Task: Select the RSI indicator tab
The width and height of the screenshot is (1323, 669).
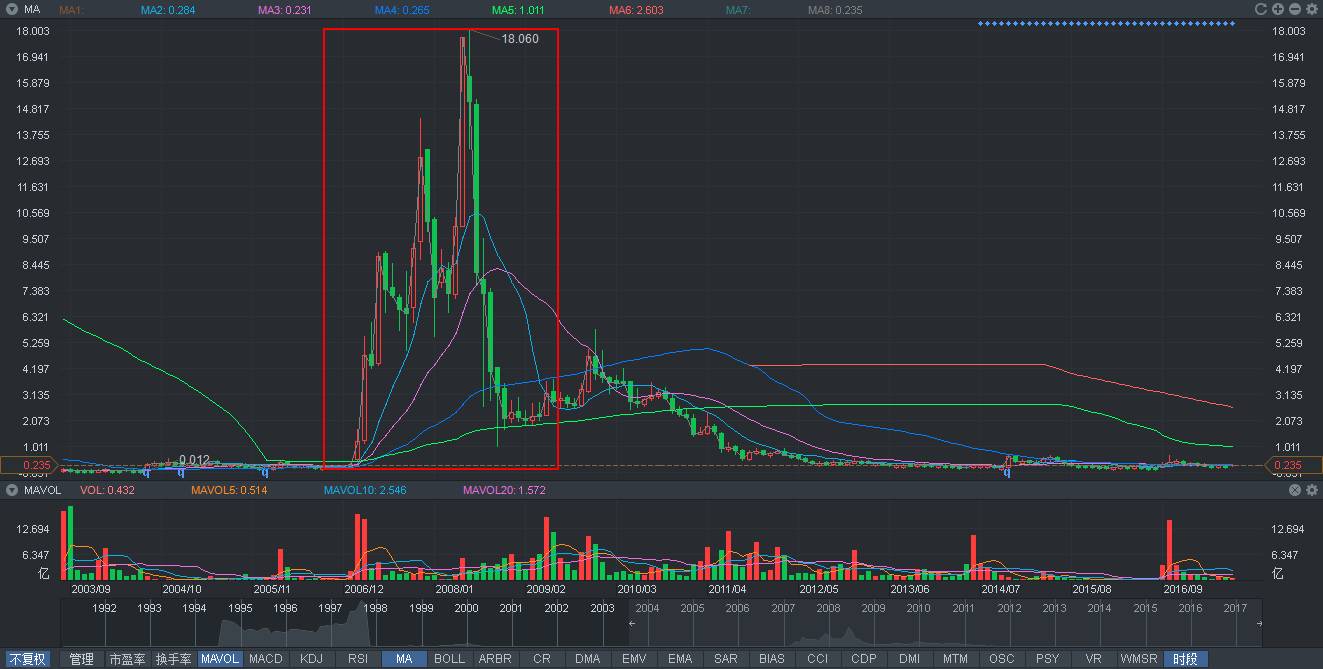Action: coord(357,659)
